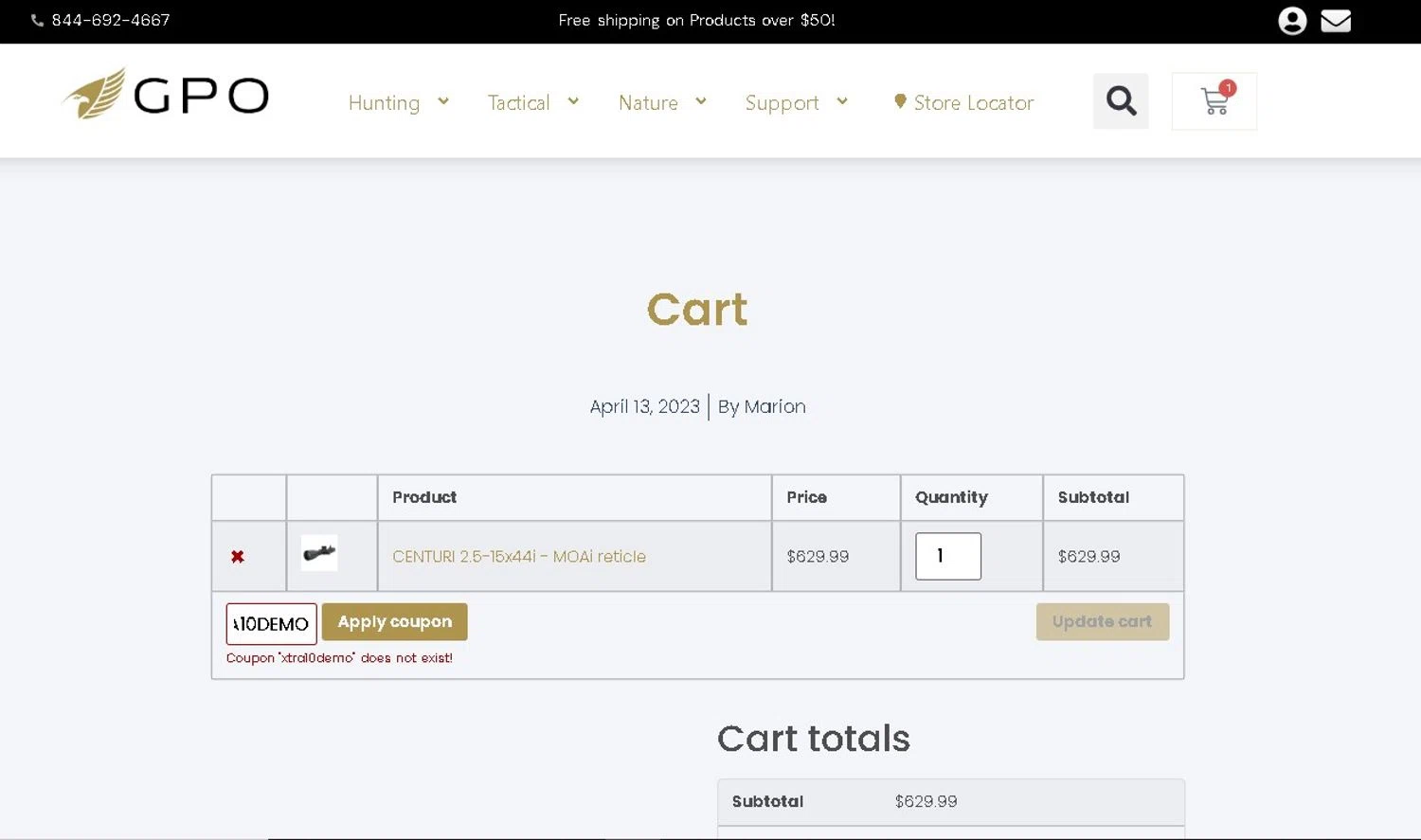Click the free shipping banner text
Image resolution: width=1421 pixels, height=840 pixels.
(696, 21)
